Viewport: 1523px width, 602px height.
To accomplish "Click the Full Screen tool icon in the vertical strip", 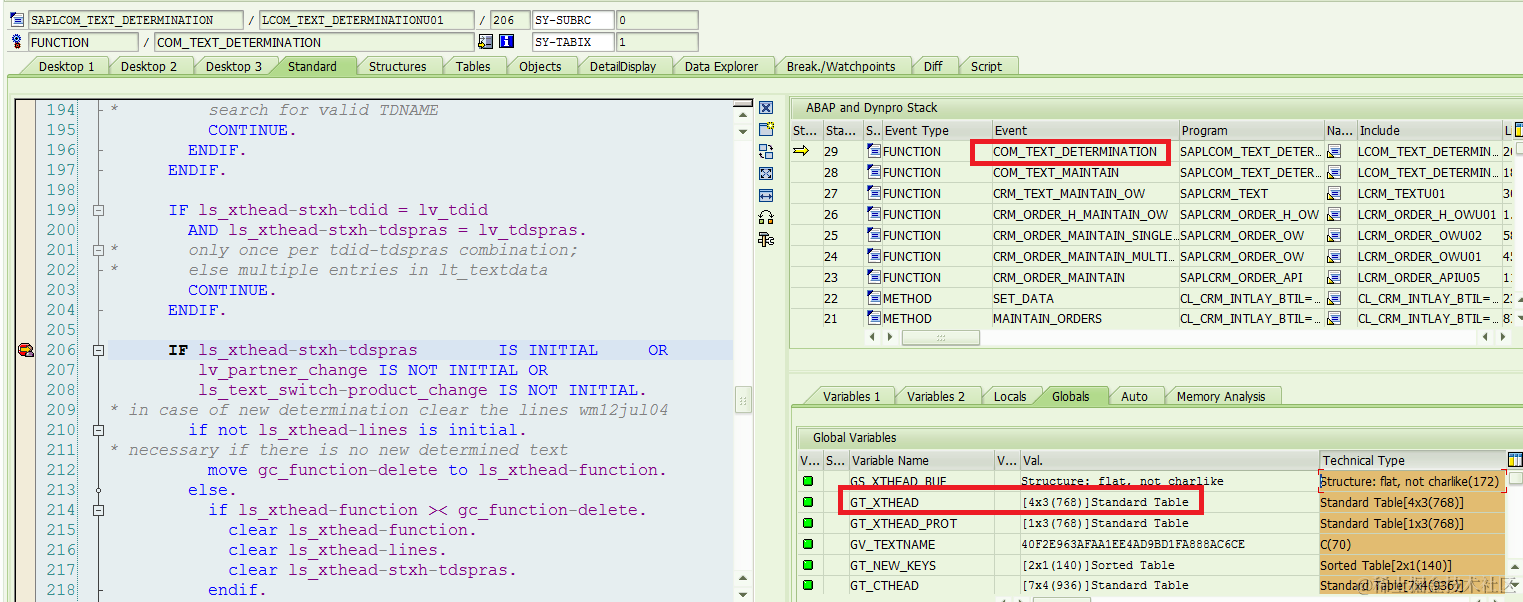I will 766,174.
